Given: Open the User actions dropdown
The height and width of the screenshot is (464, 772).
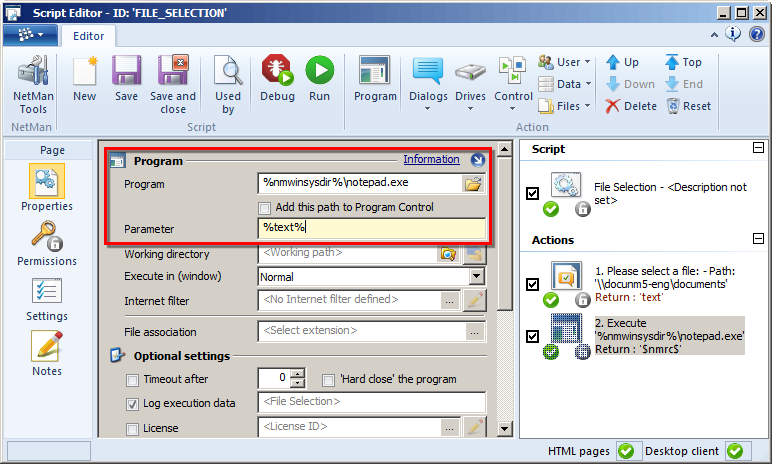Looking at the screenshot, I should tap(564, 62).
